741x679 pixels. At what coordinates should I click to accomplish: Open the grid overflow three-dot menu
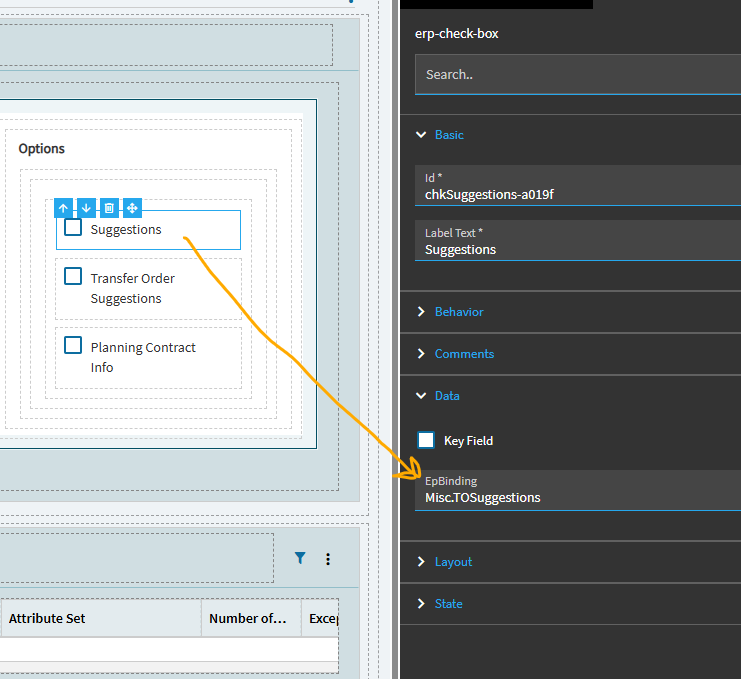click(x=328, y=559)
